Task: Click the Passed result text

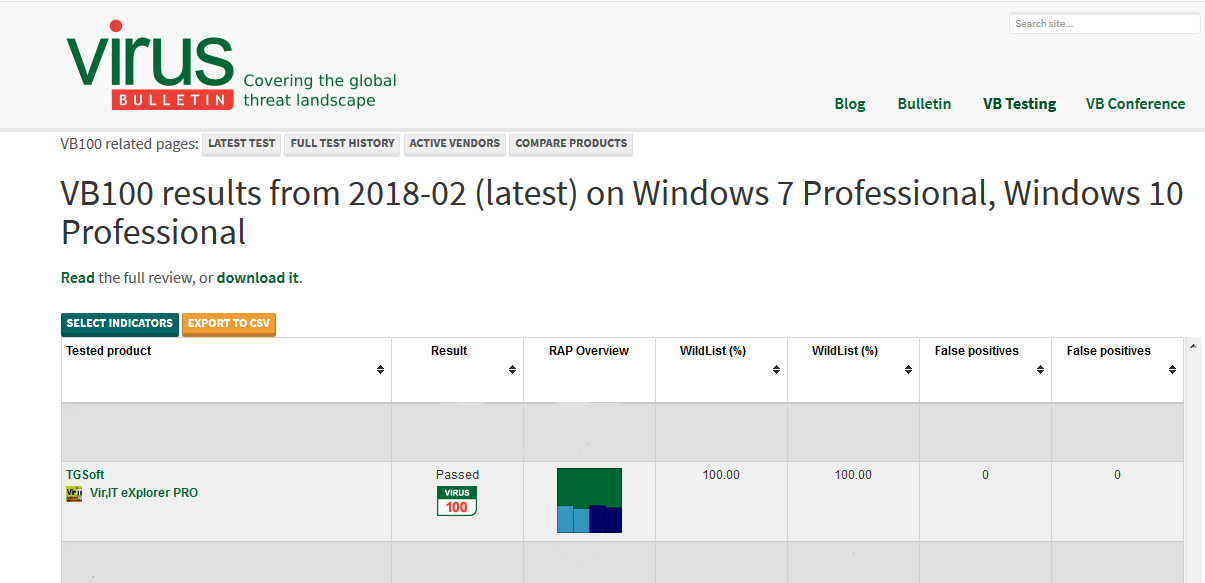Action: tap(457, 475)
